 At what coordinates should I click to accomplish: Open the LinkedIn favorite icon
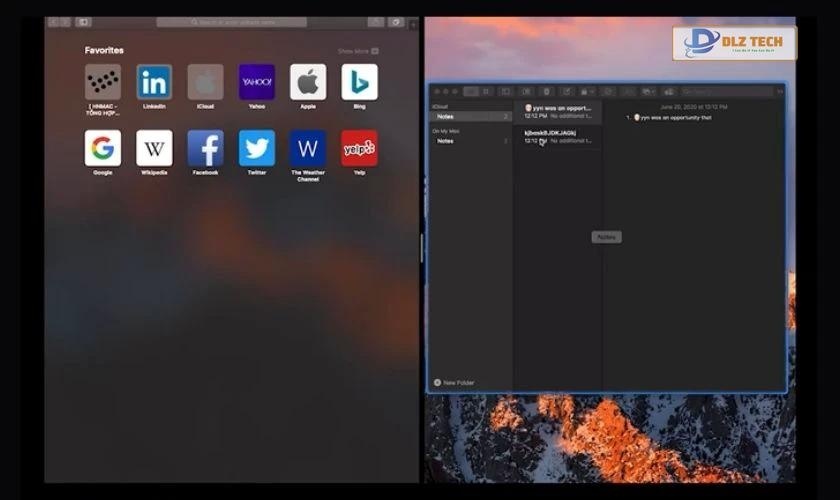tap(154, 82)
